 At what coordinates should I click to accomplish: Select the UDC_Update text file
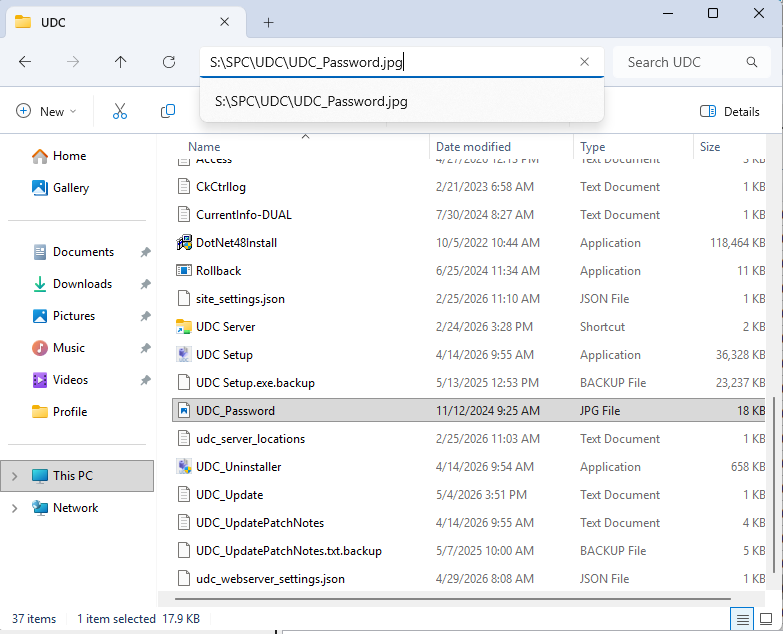click(x=229, y=494)
